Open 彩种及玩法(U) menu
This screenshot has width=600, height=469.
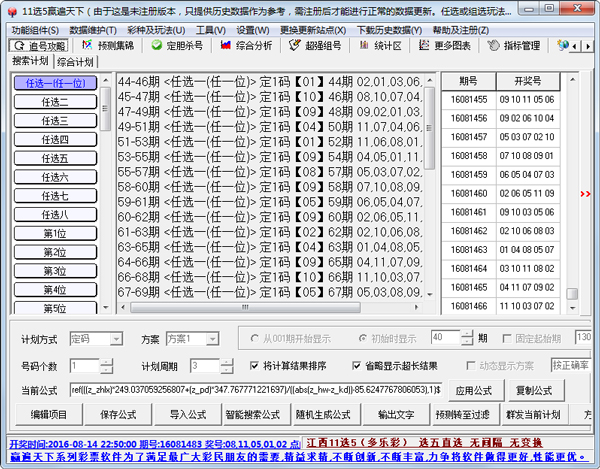point(156,30)
